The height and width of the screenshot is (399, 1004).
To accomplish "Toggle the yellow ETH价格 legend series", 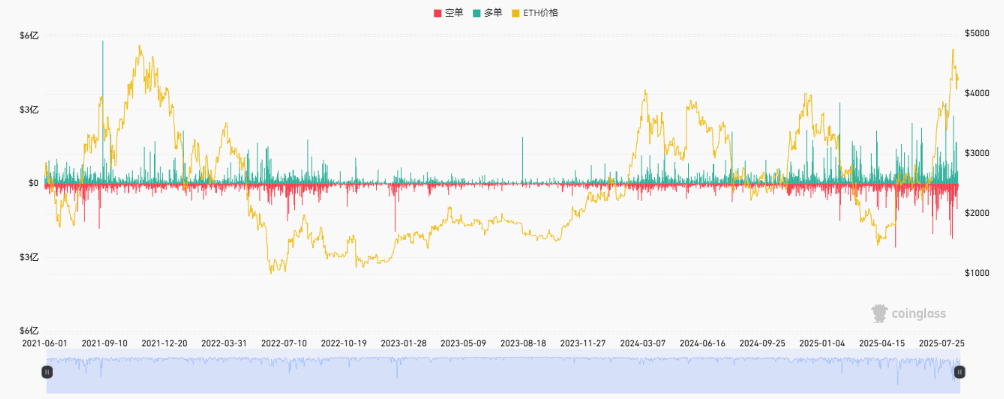I will pyautogui.click(x=535, y=13).
